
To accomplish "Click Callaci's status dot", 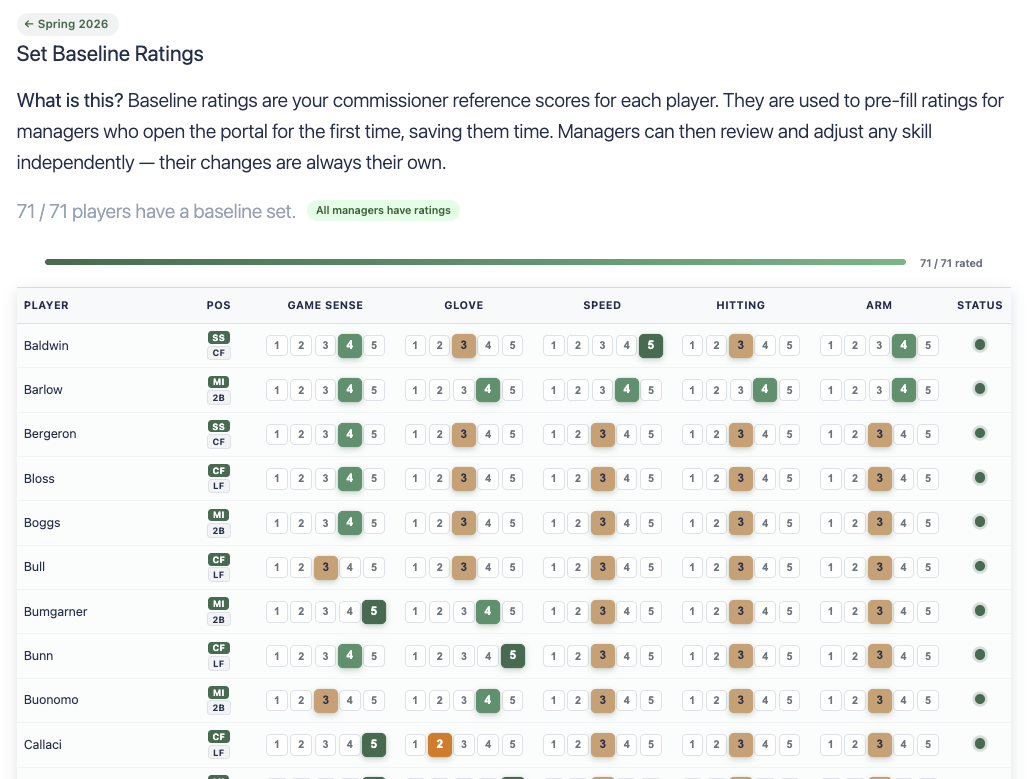I will pos(980,744).
